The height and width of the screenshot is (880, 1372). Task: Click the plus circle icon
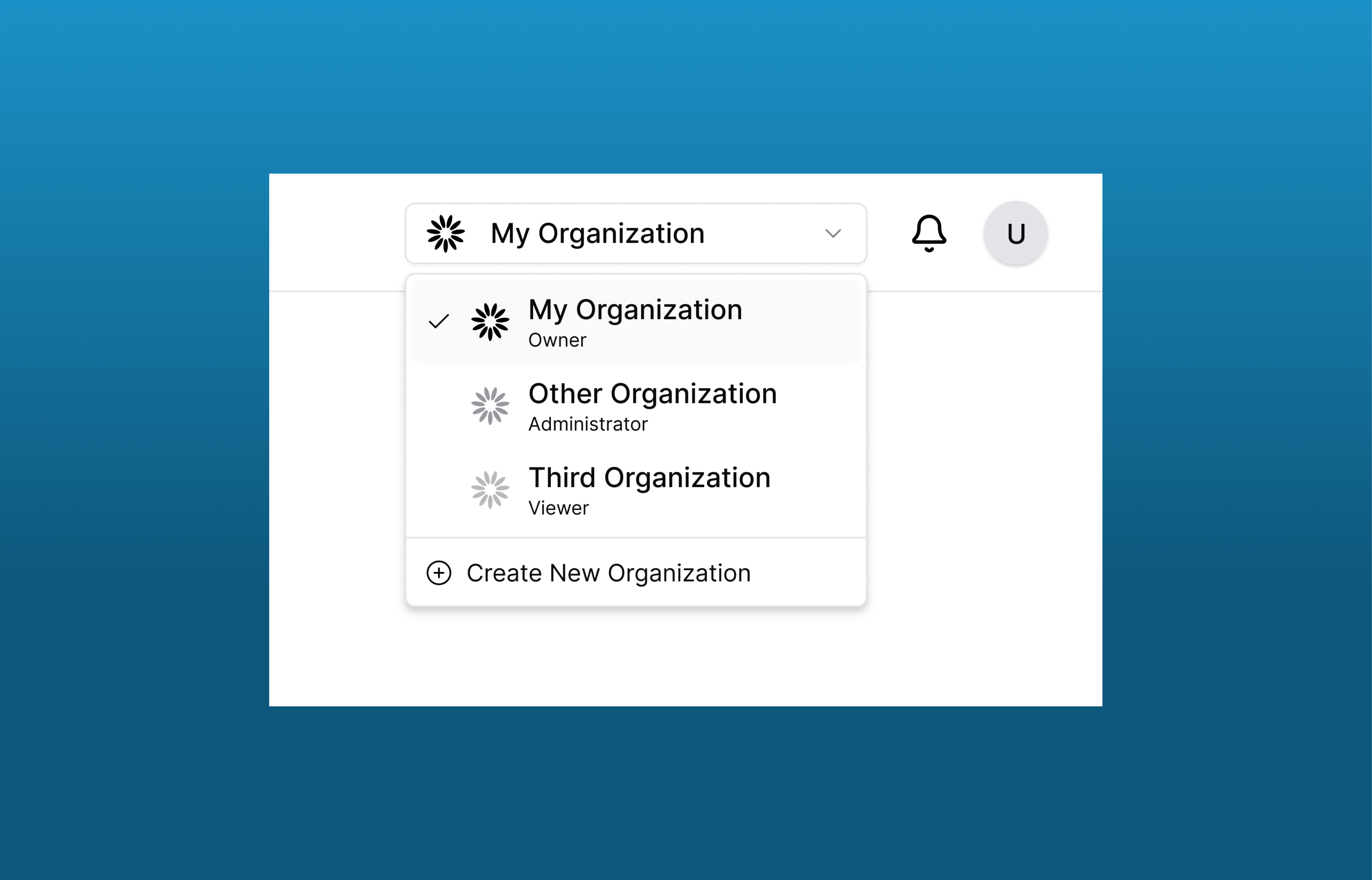[x=438, y=573]
